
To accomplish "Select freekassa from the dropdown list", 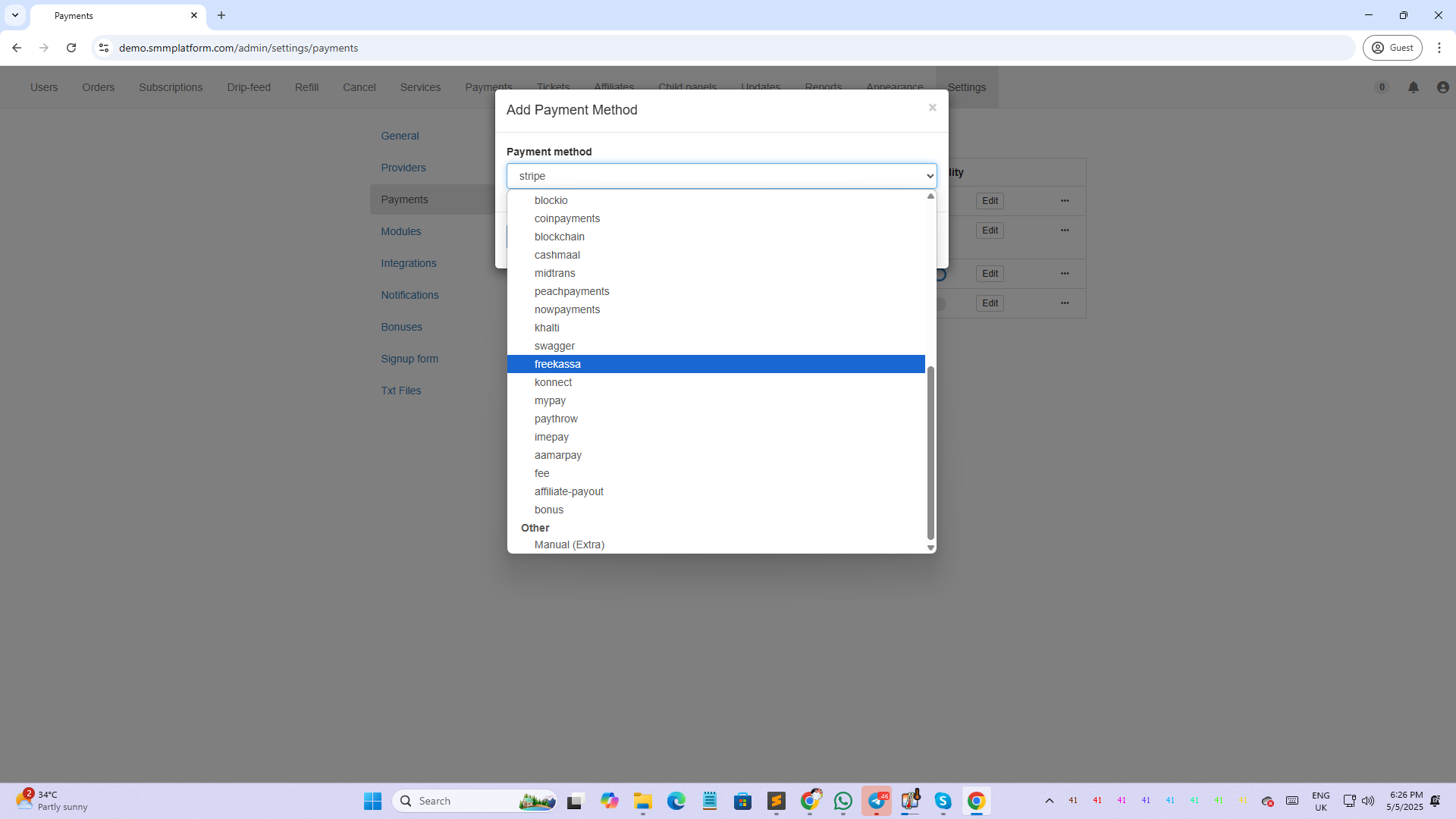I will point(557,364).
